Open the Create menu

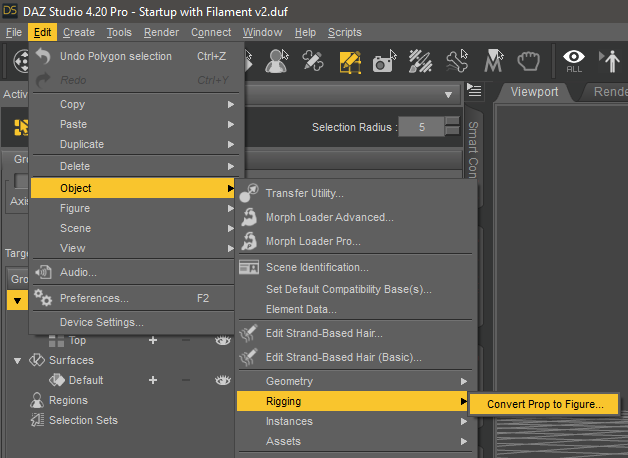(x=79, y=32)
